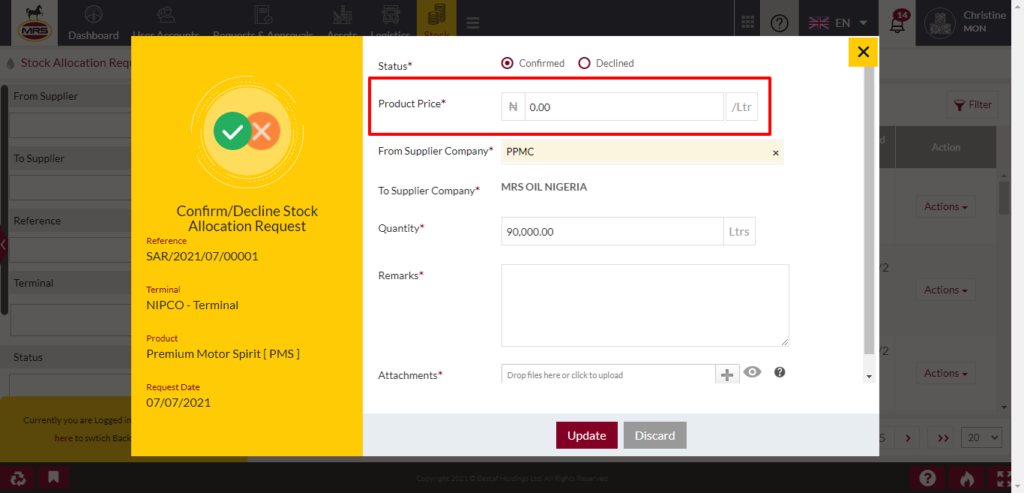Click 'here' to switch back link

pyautogui.click(x=63, y=438)
